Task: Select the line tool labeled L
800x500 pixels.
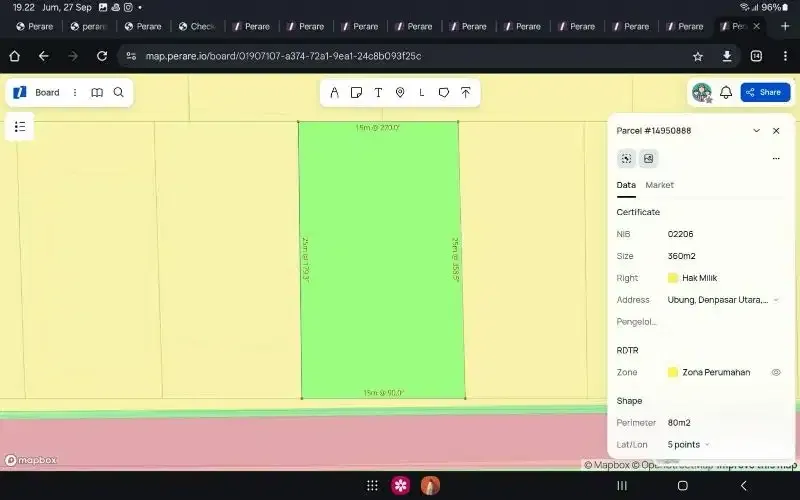Action: click(x=421, y=92)
